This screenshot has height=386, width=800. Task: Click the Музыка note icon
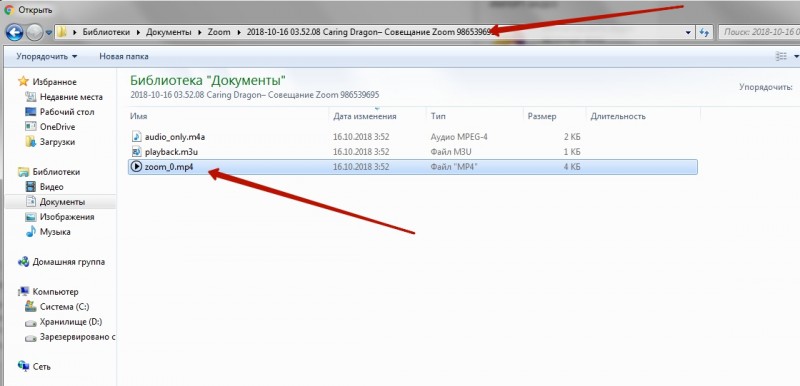click(31, 232)
